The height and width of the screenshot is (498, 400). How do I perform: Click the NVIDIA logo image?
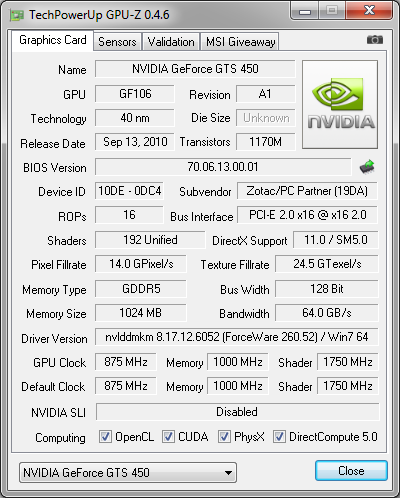tap(340, 104)
